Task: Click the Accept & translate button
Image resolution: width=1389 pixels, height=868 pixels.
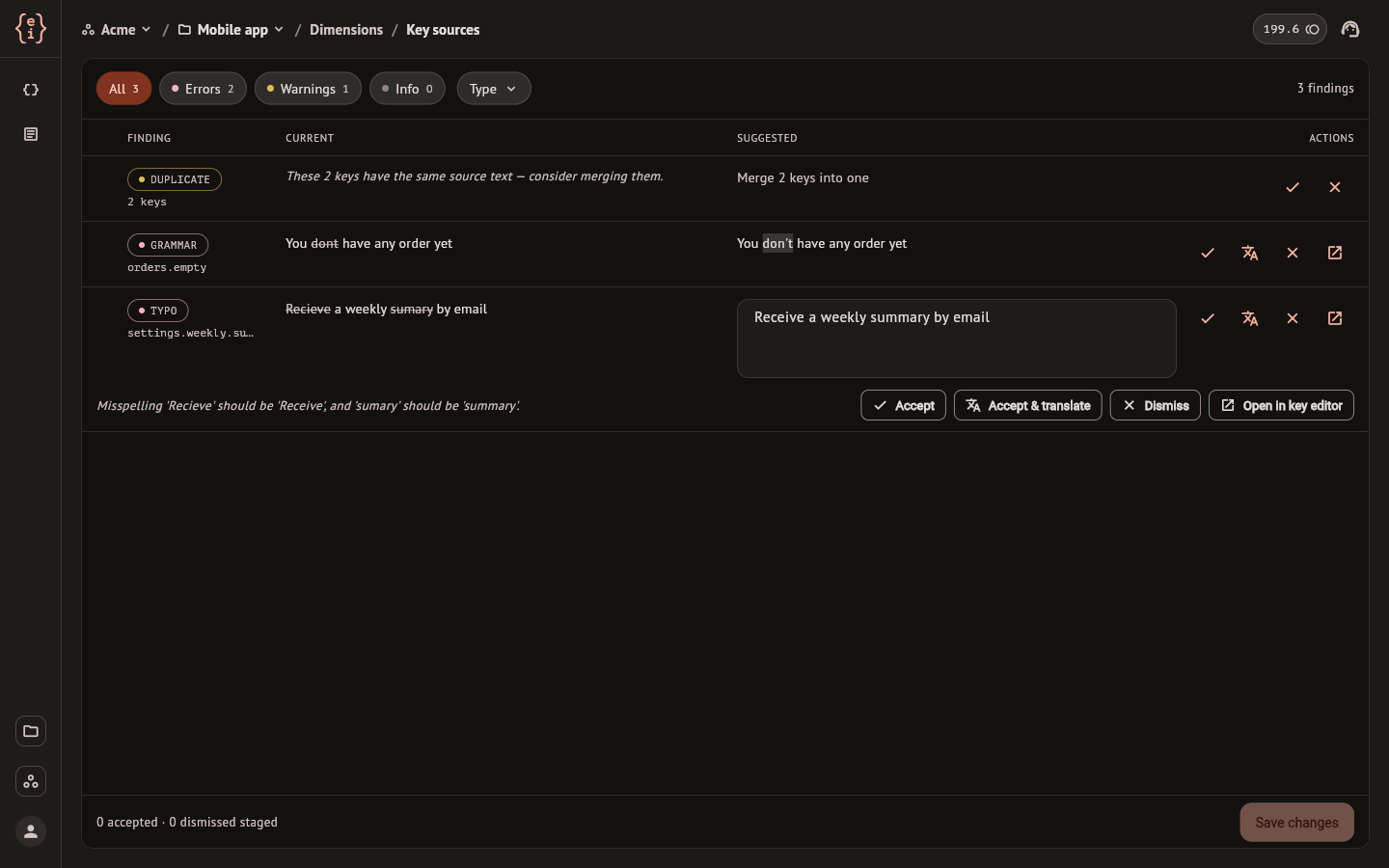Action: click(1028, 405)
